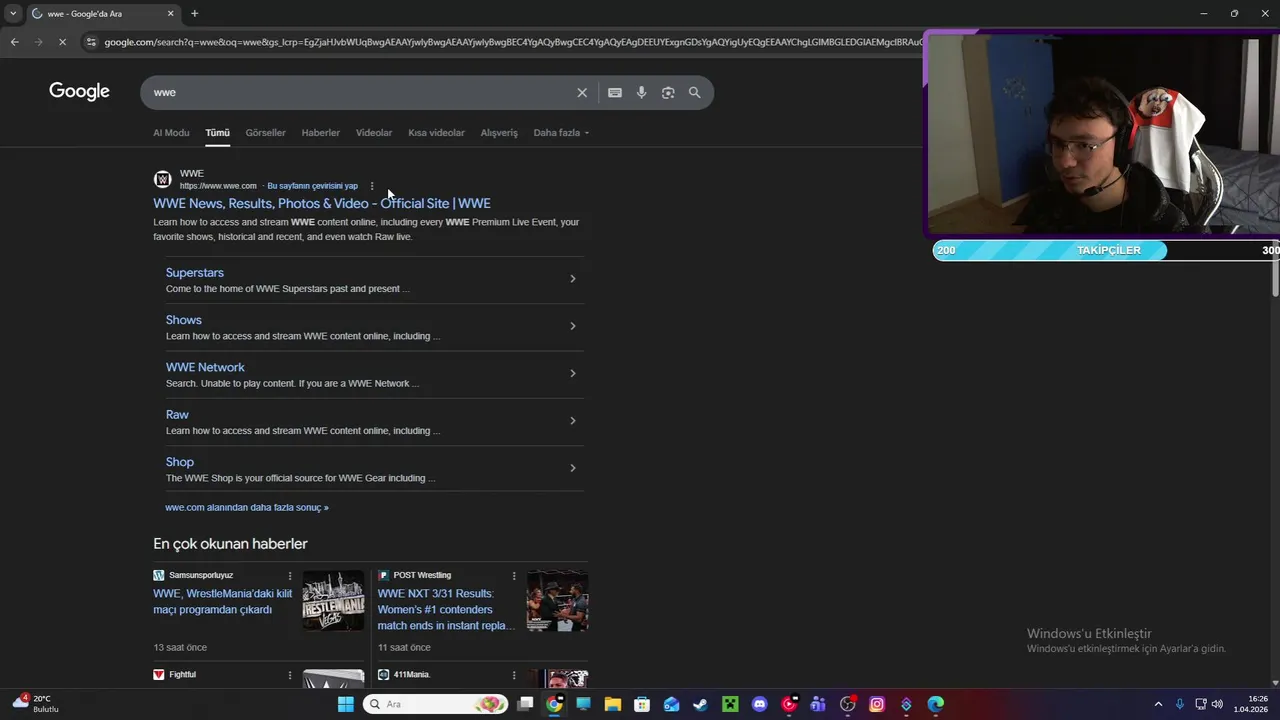Go to Google homepage via logo
Screen dimensions: 1280x720
(79, 91)
